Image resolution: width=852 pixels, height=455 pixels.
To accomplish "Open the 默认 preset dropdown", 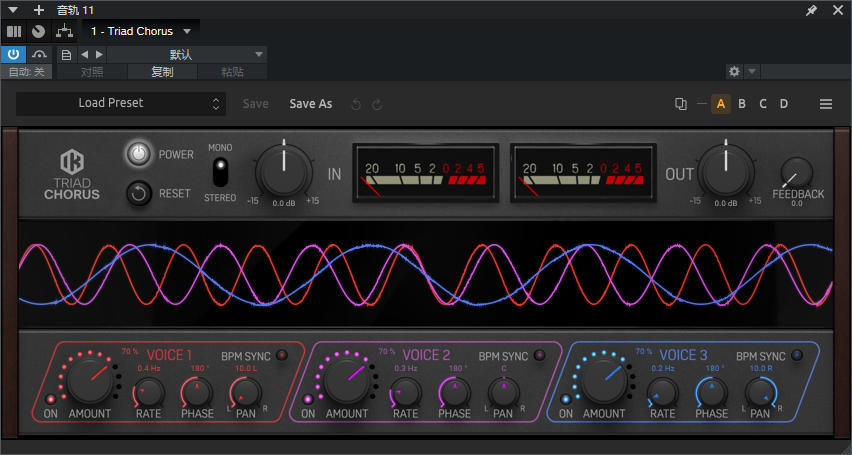I will pos(186,54).
